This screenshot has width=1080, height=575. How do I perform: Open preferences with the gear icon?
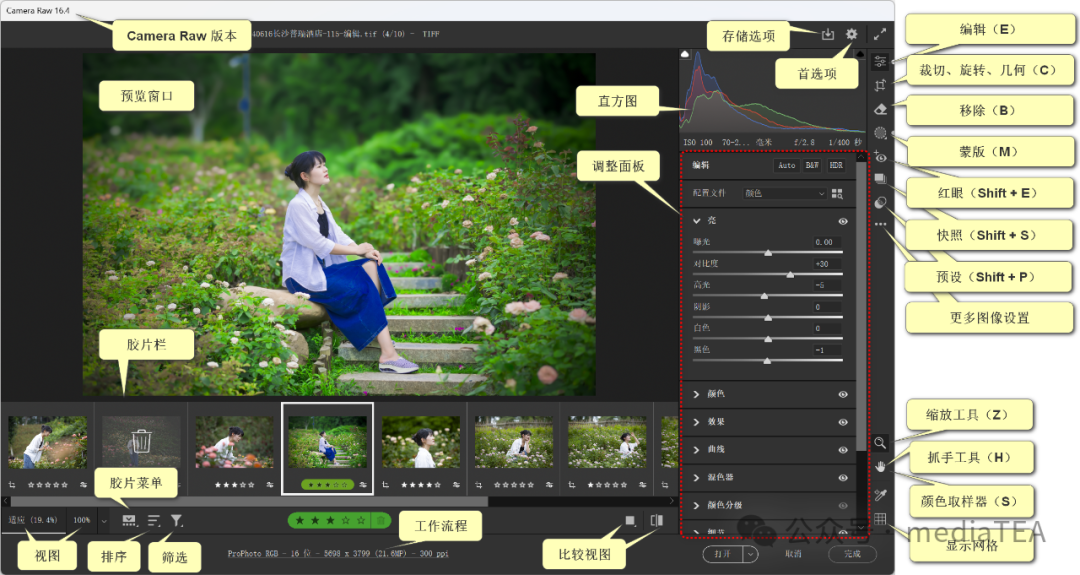852,34
